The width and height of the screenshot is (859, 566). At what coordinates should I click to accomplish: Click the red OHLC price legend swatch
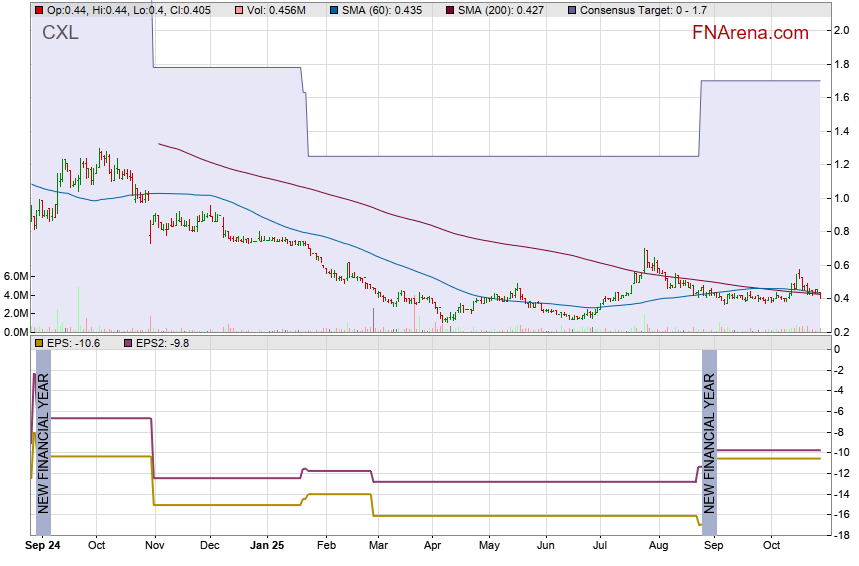tap(38, 10)
